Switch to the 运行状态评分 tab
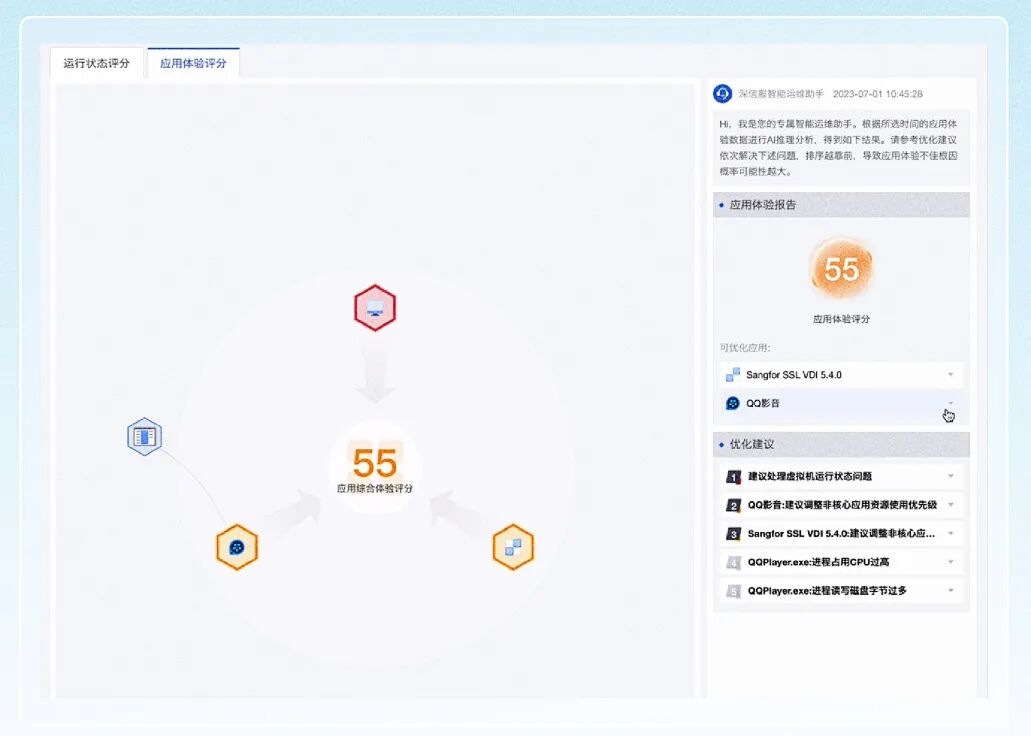The width and height of the screenshot is (1031, 736). point(97,62)
